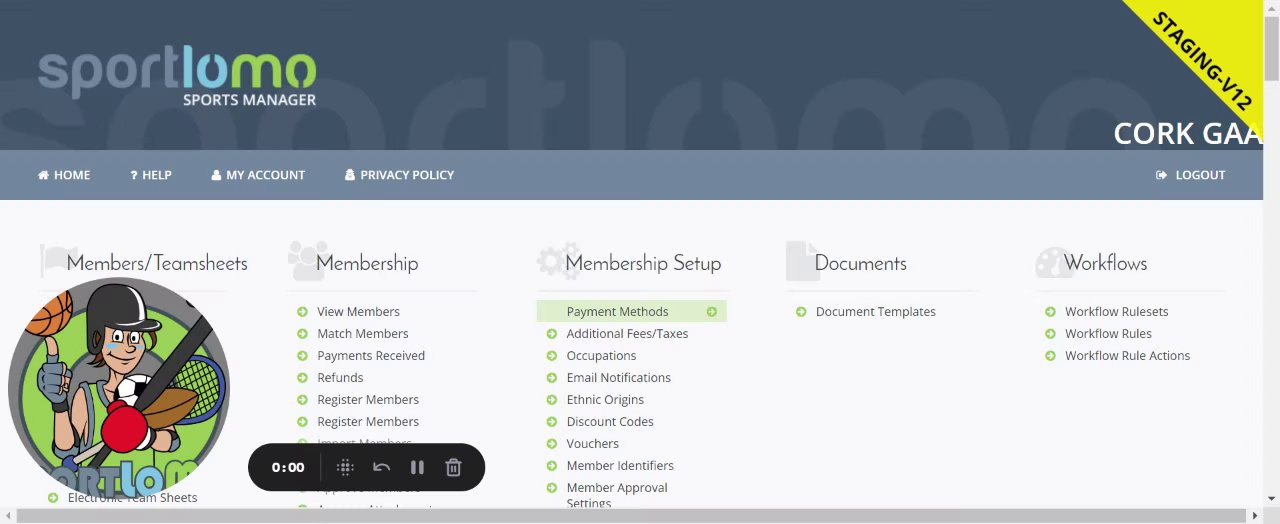
Task: Delete the recording with the trash icon
Action: (x=453, y=467)
